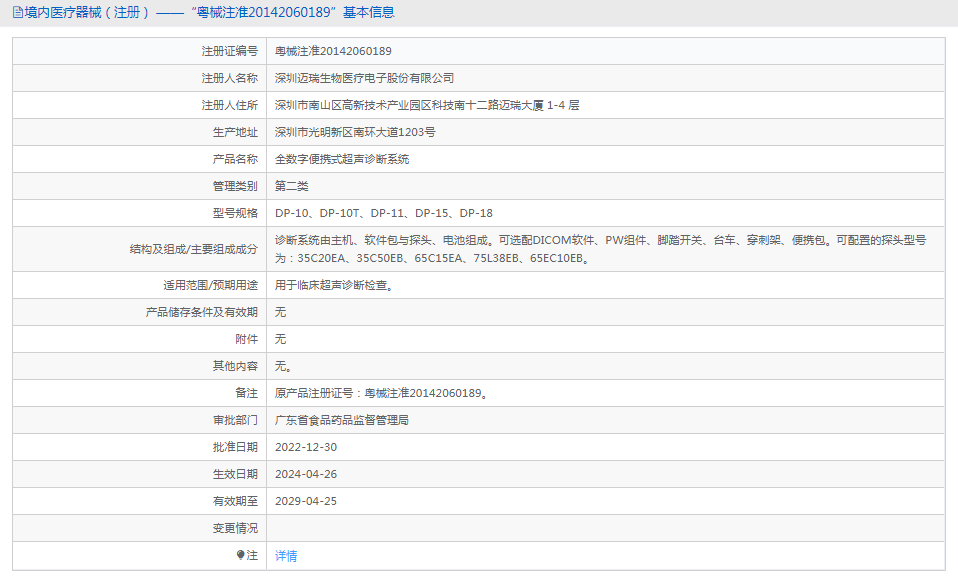Screen dimensions: 958x578
Task: Click the structure and composition description text
Action: click(600, 240)
